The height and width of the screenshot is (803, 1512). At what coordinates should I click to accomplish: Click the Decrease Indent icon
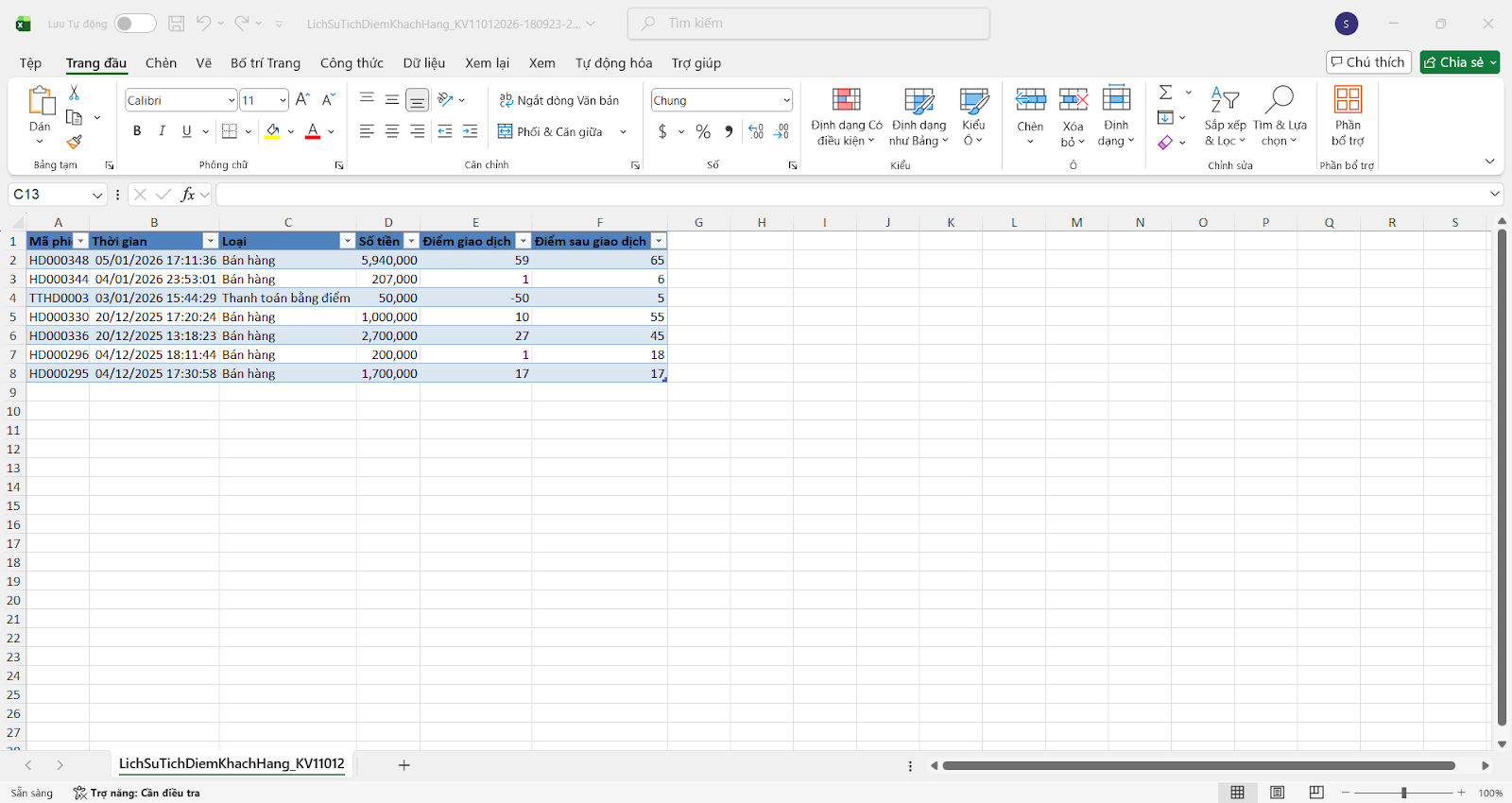click(445, 131)
